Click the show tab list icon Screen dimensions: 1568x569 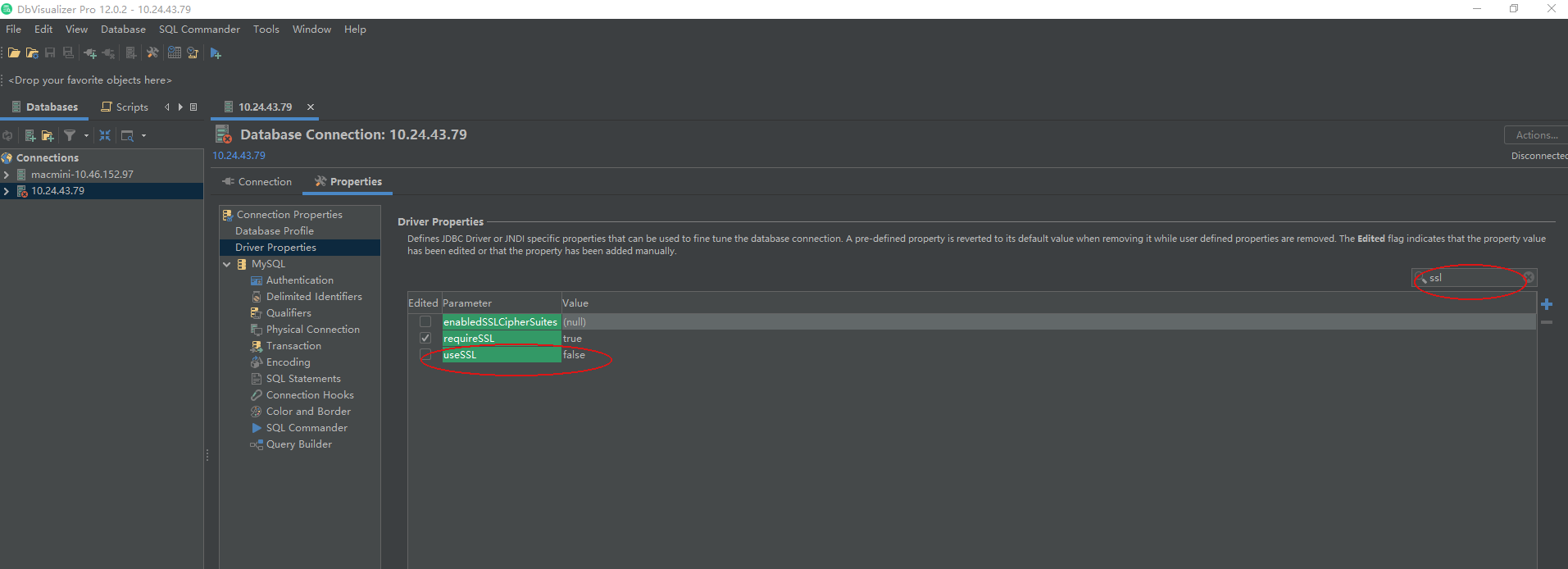193,107
